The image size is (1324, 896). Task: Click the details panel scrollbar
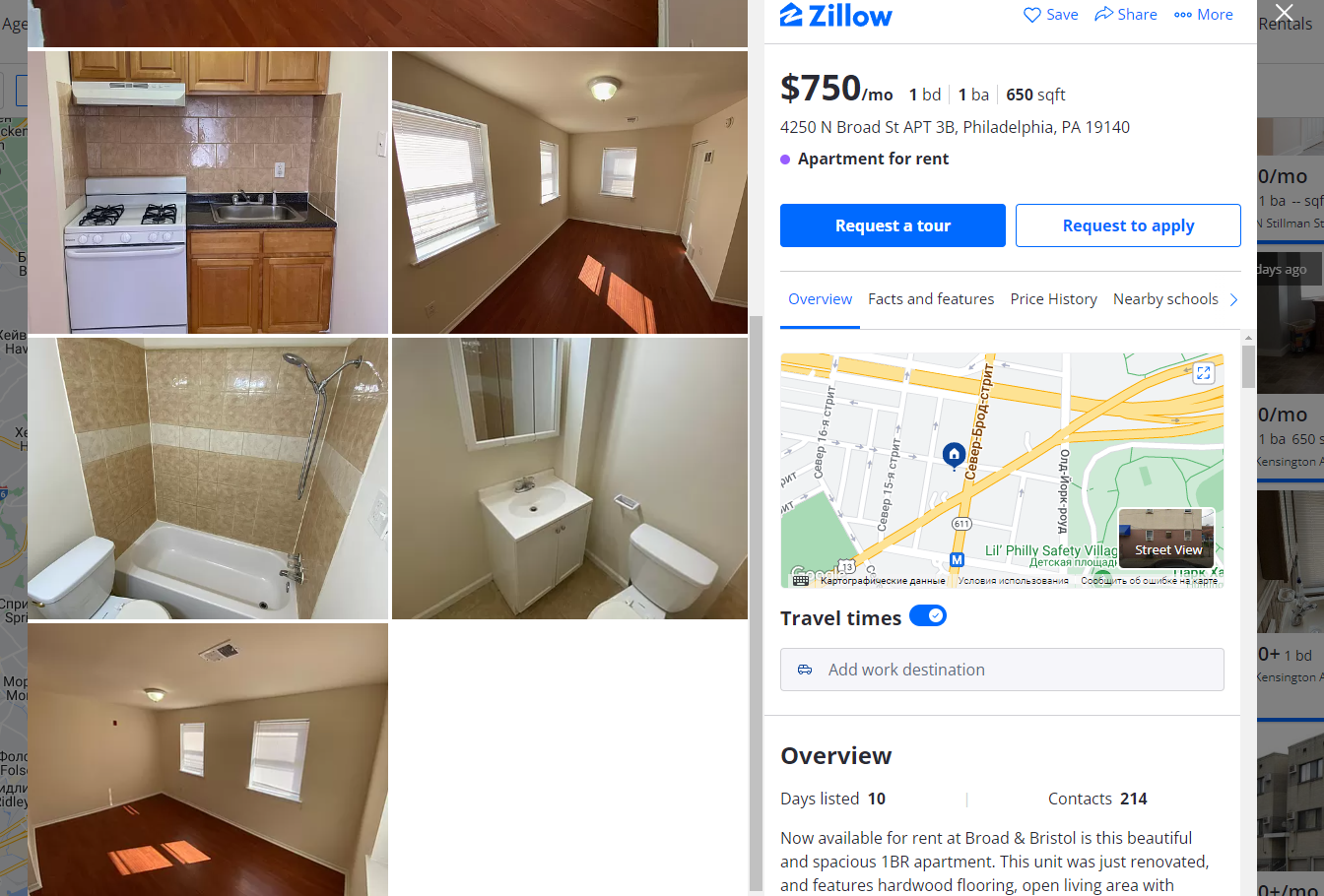[1248, 366]
